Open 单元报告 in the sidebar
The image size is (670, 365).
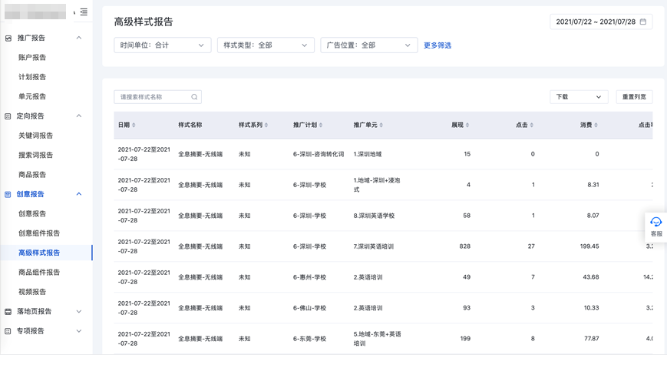coord(32,97)
